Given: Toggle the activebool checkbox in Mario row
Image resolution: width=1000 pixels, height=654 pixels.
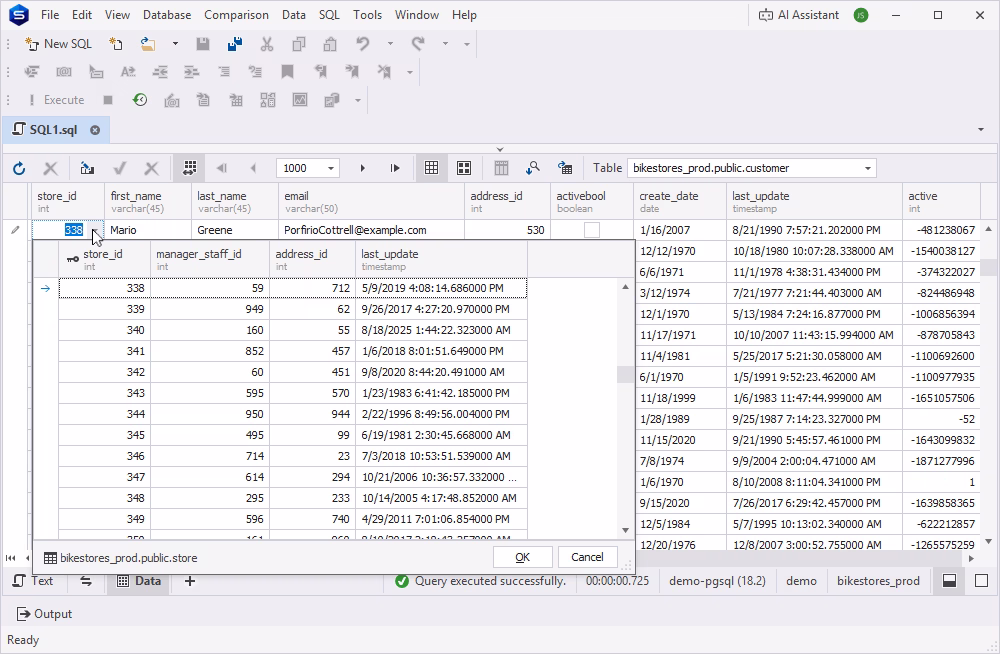Looking at the screenshot, I should click(592, 230).
